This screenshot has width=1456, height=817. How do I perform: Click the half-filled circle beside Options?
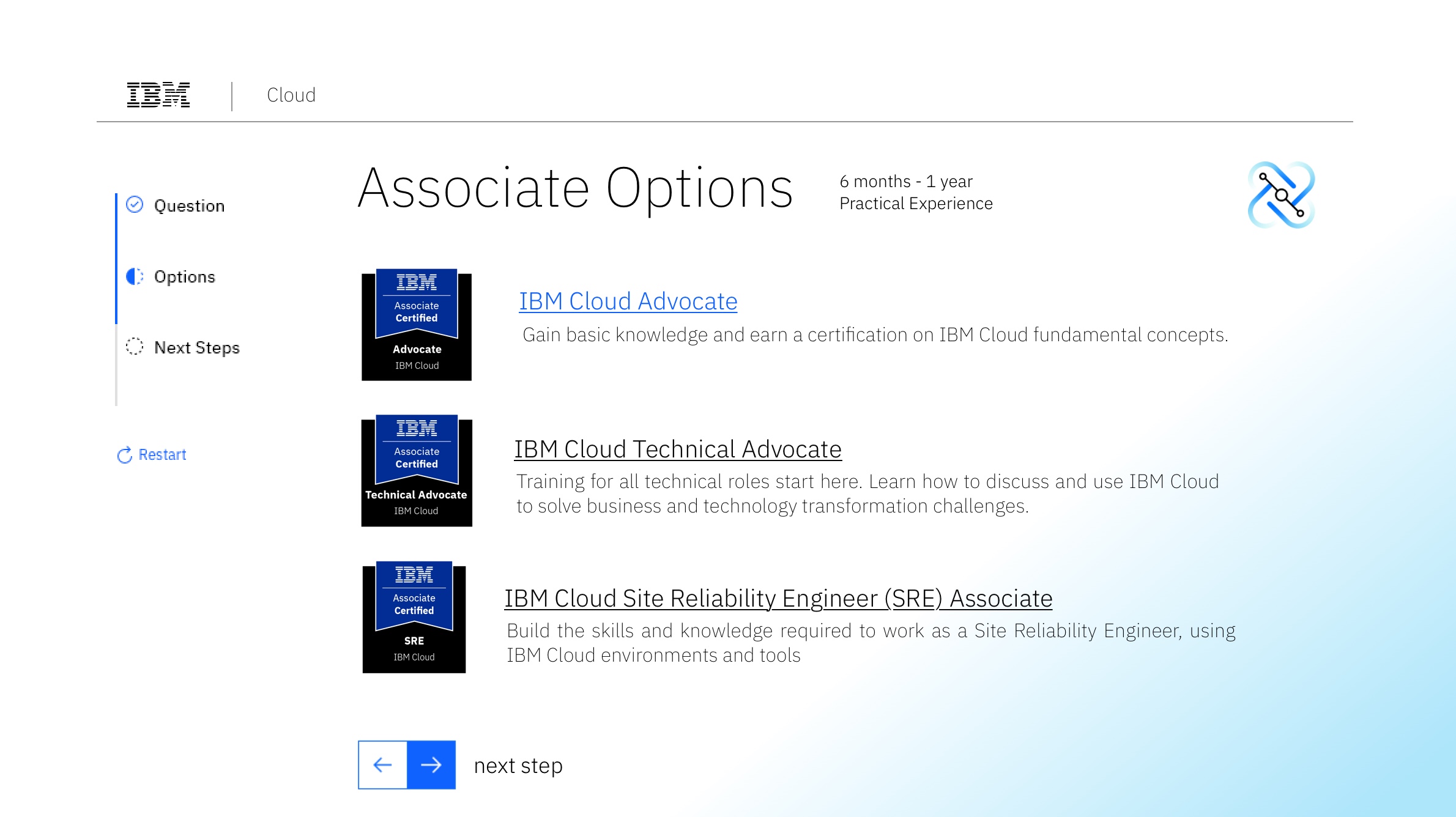point(135,276)
